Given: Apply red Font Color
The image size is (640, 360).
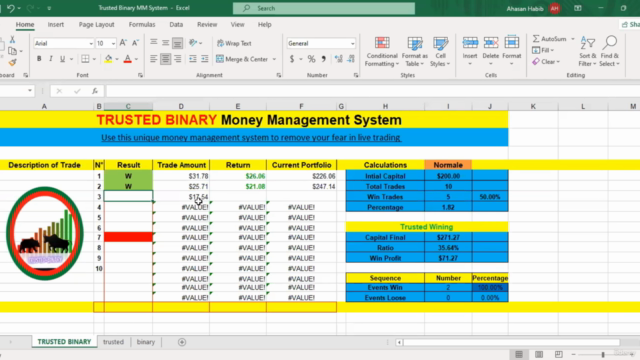Looking at the screenshot, I should (x=127, y=59).
